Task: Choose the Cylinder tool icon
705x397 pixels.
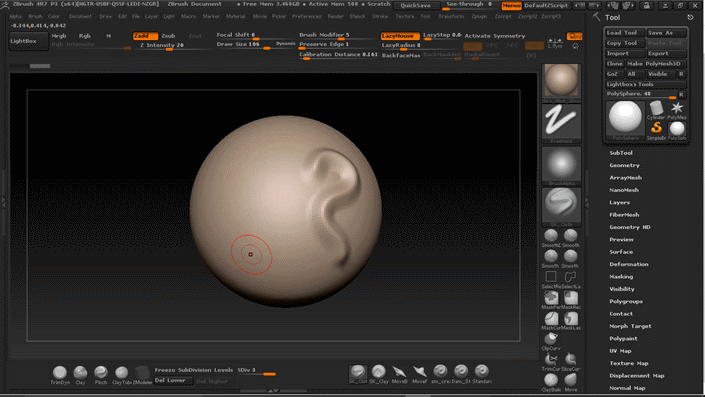Action: pyautogui.click(x=656, y=109)
